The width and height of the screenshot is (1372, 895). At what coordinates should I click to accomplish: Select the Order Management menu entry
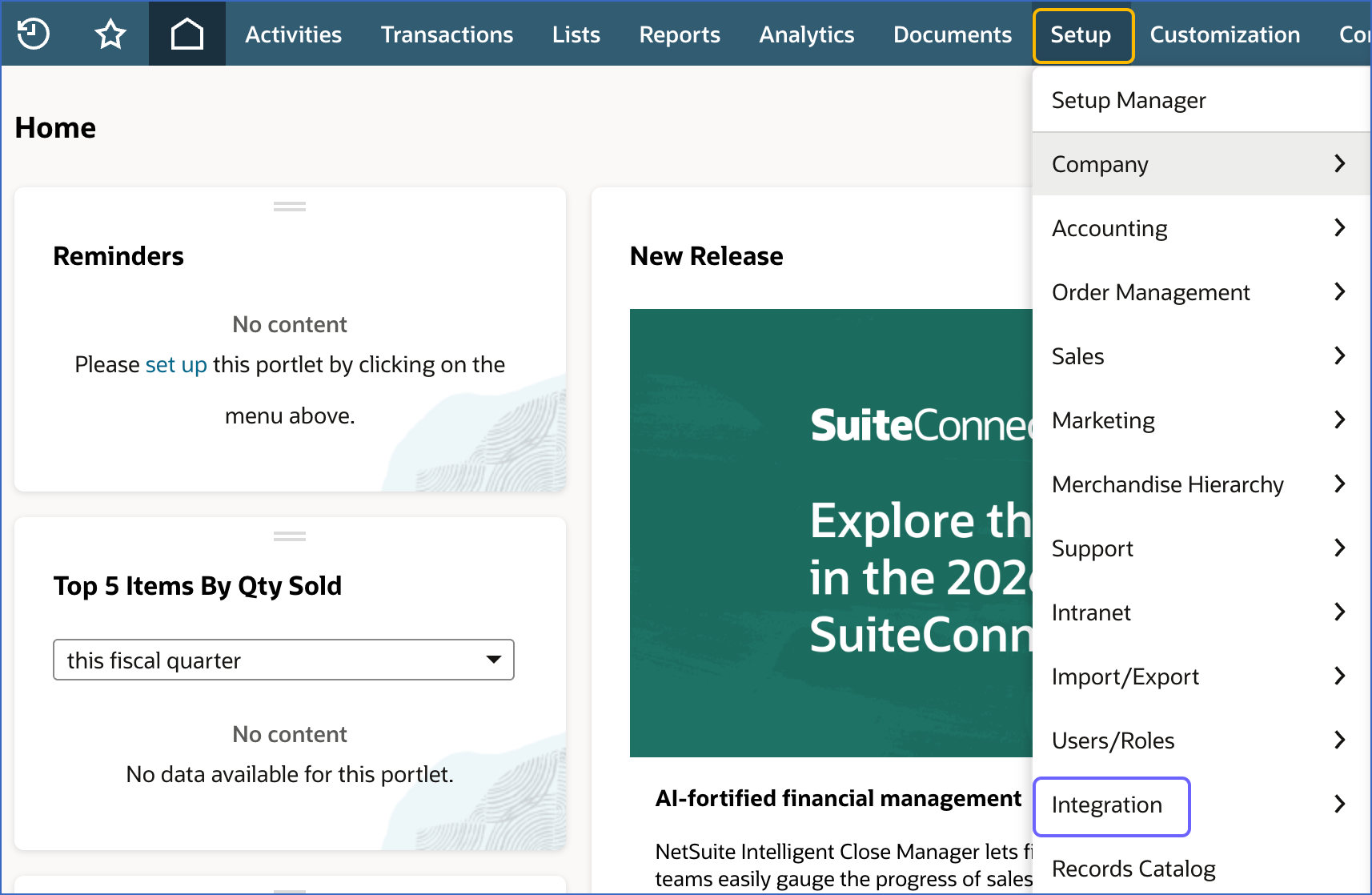click(x=1202, y=292)
